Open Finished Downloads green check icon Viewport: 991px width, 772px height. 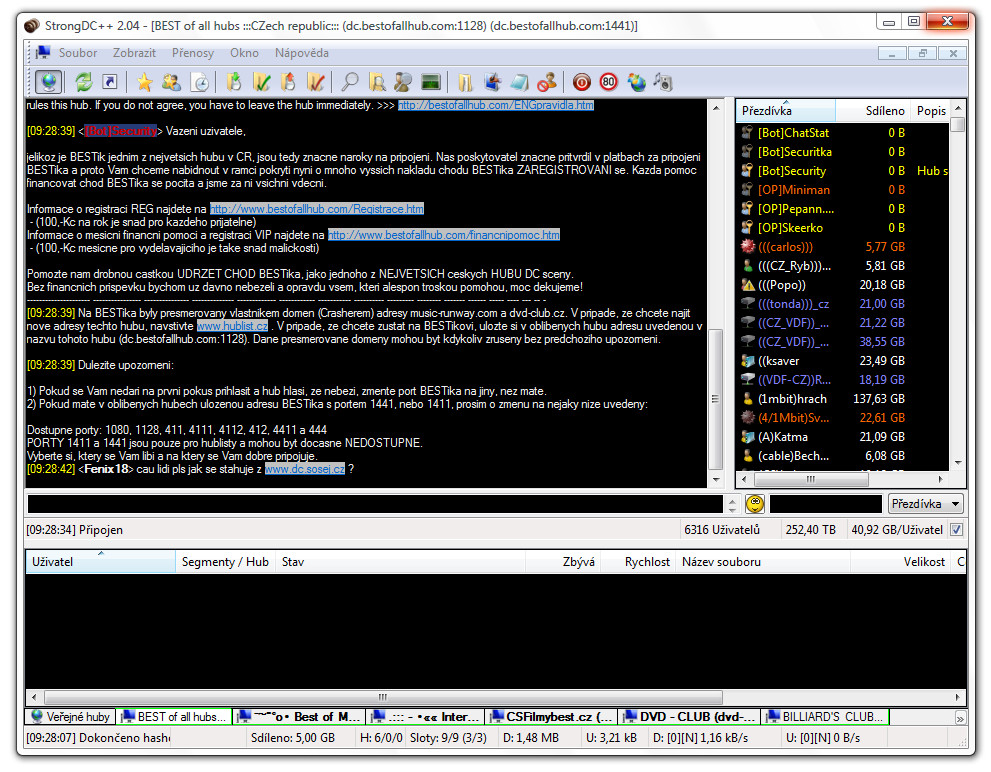261,82
